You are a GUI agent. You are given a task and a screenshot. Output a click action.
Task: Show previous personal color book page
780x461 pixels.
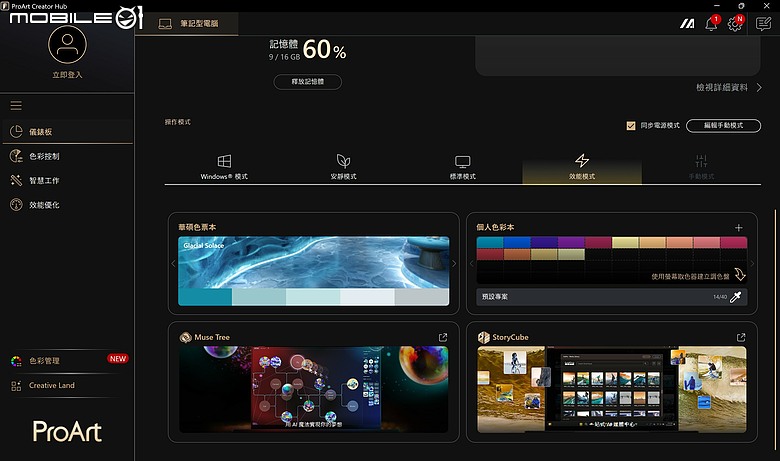point(472,264)
